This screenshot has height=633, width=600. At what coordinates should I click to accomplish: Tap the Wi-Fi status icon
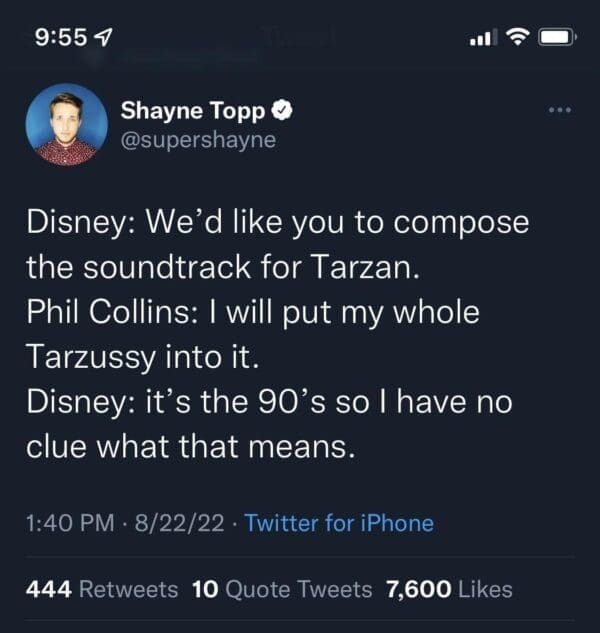pyautogui.click(x=516, y=38)
